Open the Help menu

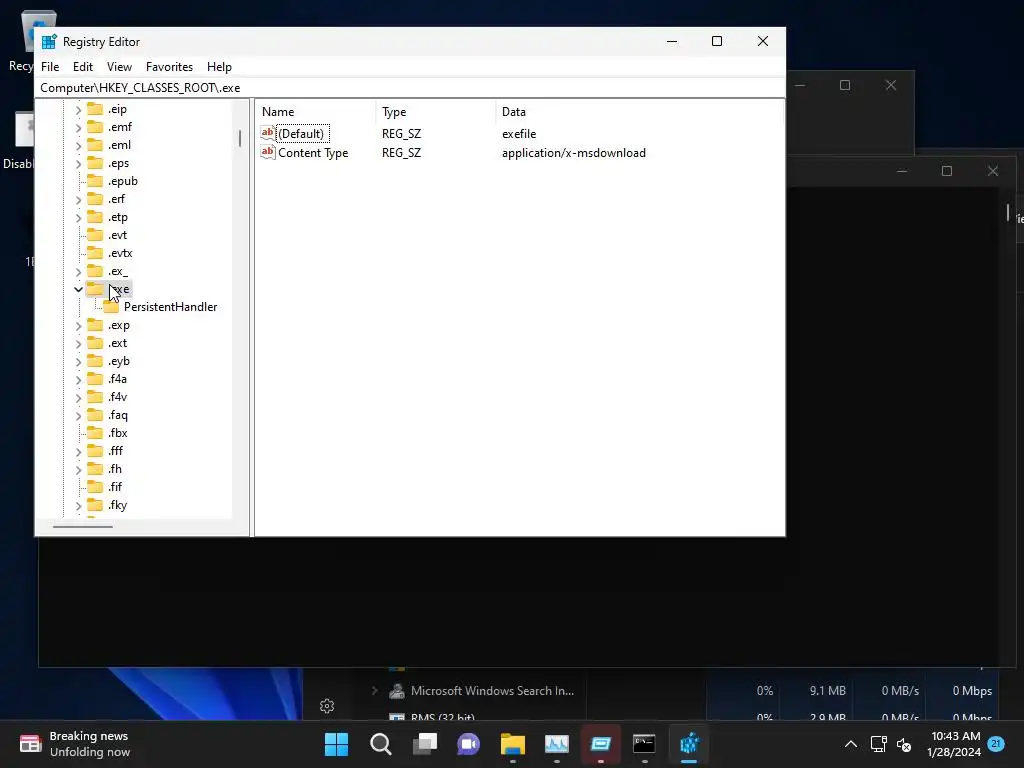219,67
